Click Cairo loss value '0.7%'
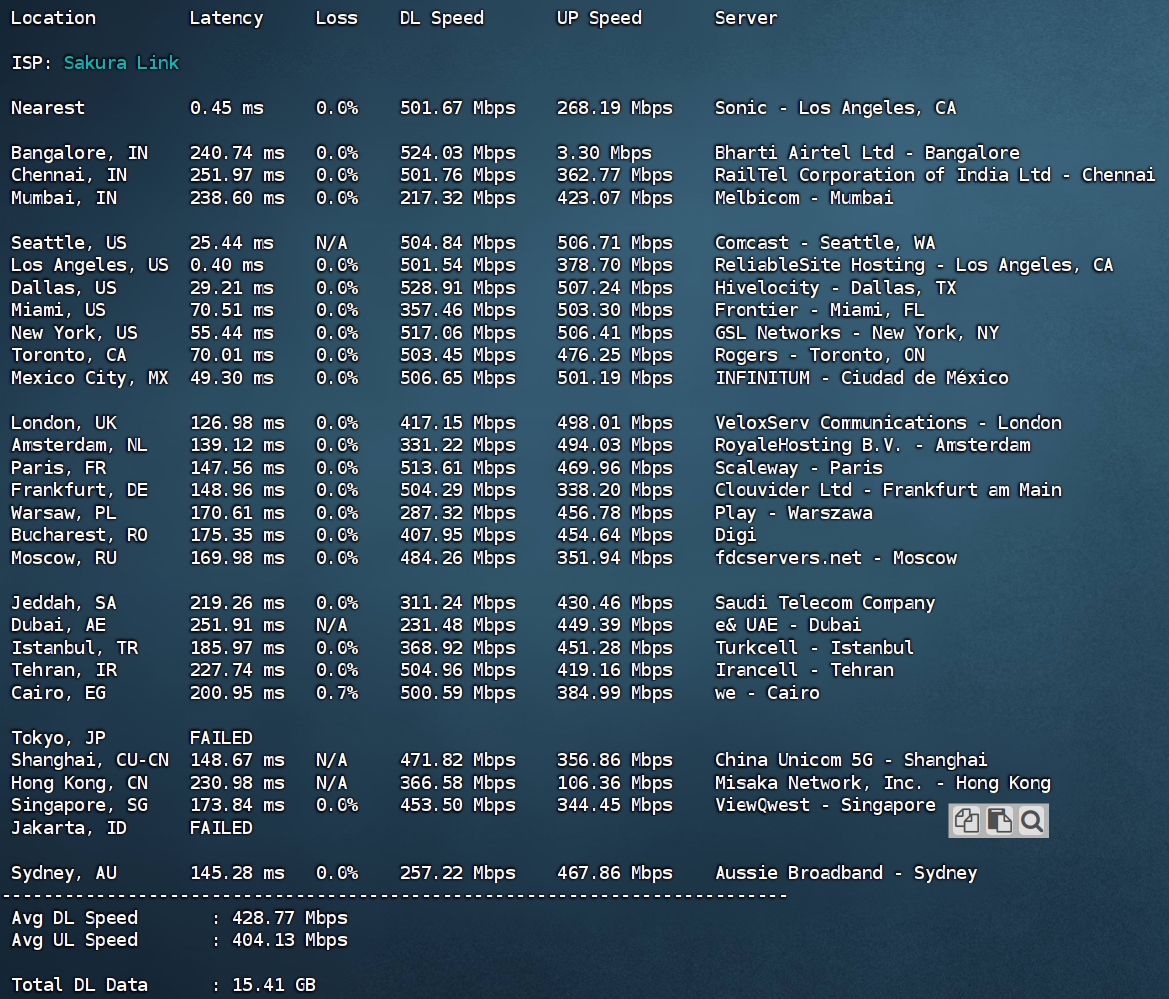 point(336,693)
